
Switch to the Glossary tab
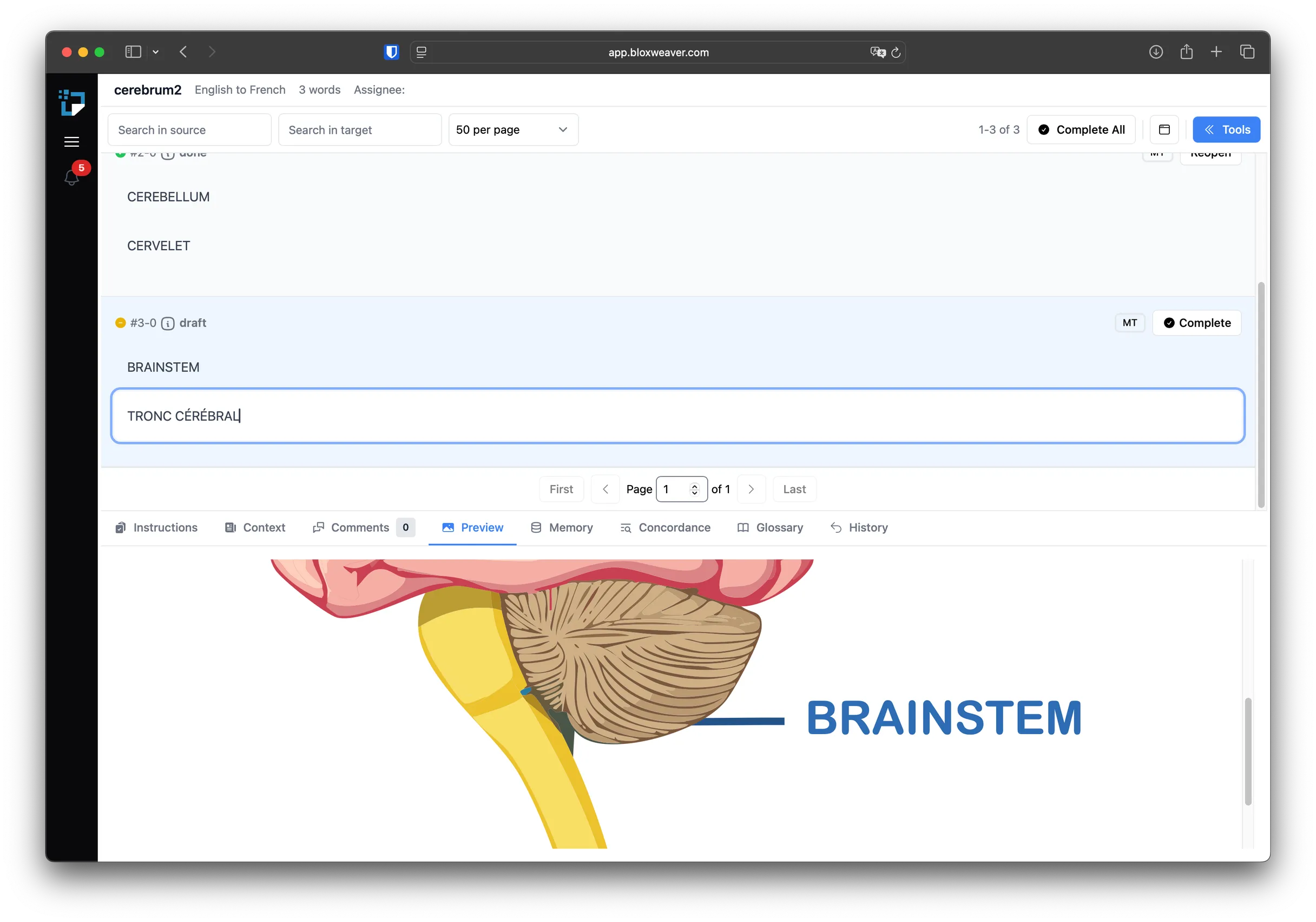click(771, 527)
